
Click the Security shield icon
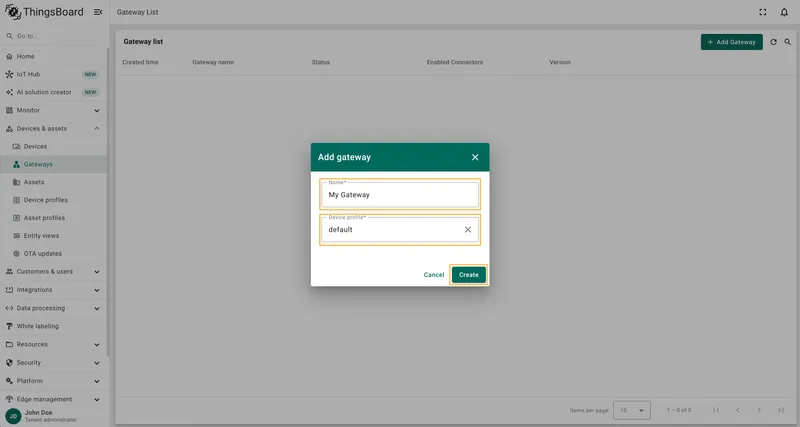[9, 363]
